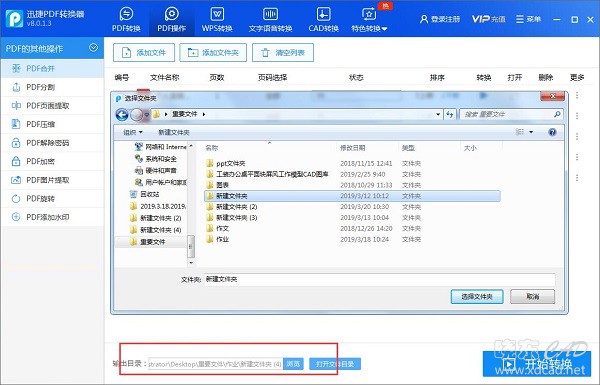The height and width of the screenshot is (385, 600).
Task: Open CAD转换 tab
Action: [323, 19]
